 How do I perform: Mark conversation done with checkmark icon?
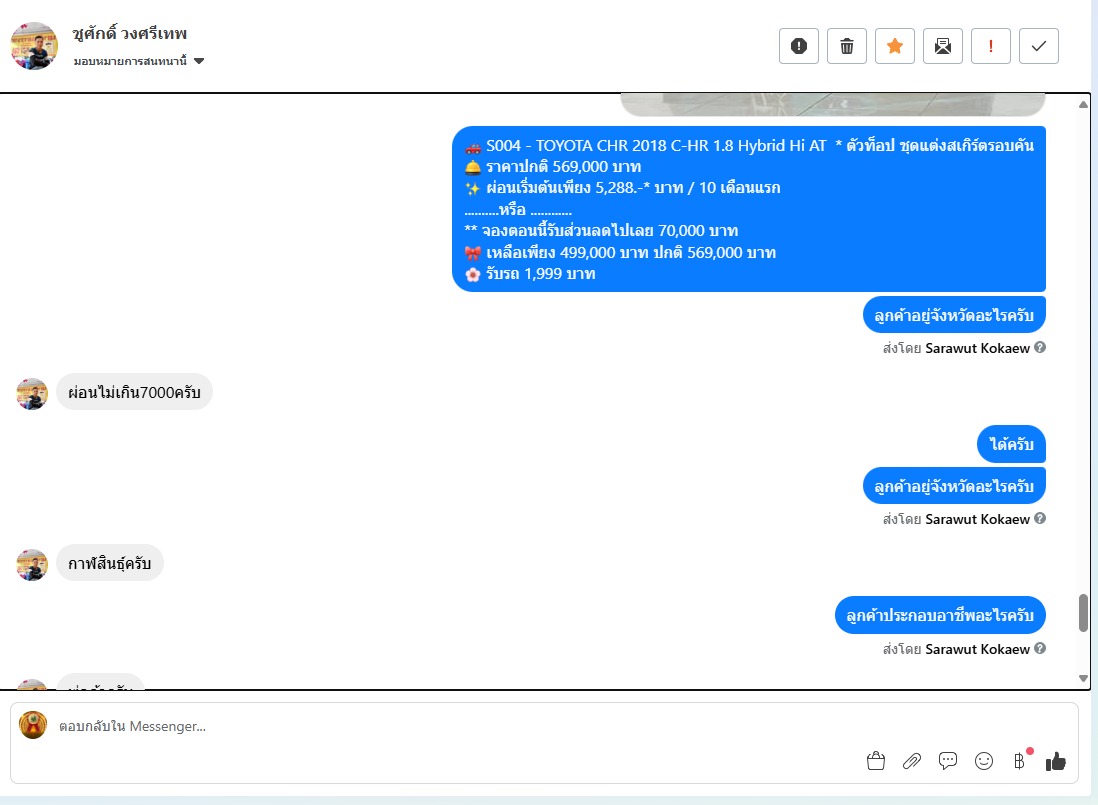pyautogui.click(x=1038, y=46)
